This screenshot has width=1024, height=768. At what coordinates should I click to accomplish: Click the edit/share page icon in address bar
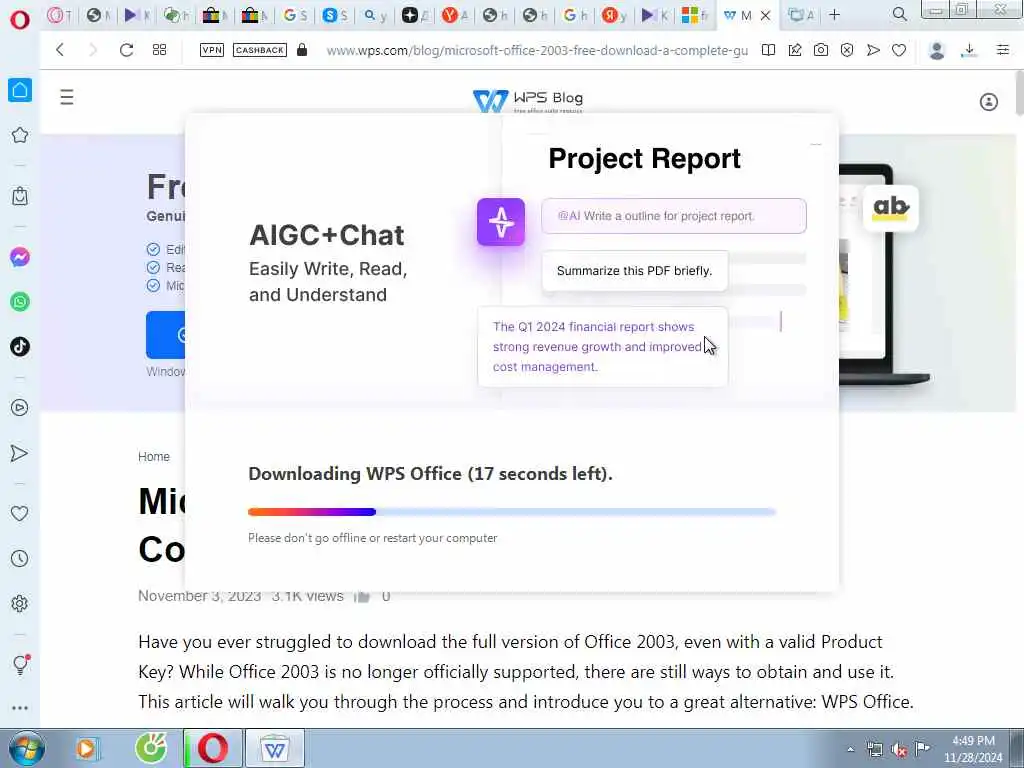coord(795,50)
